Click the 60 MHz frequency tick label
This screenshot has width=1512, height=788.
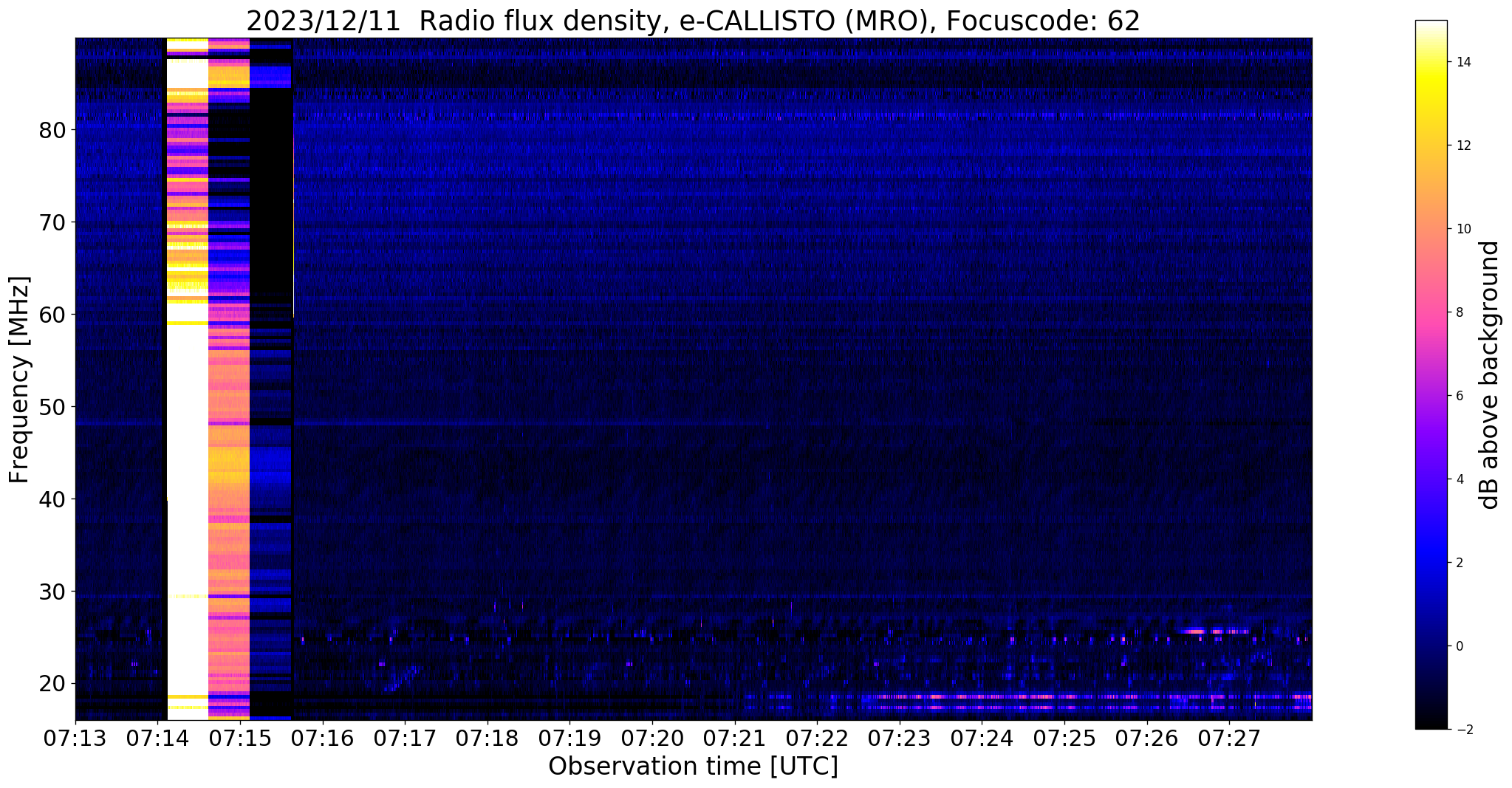pyautogui.click(x=52, y=315)
